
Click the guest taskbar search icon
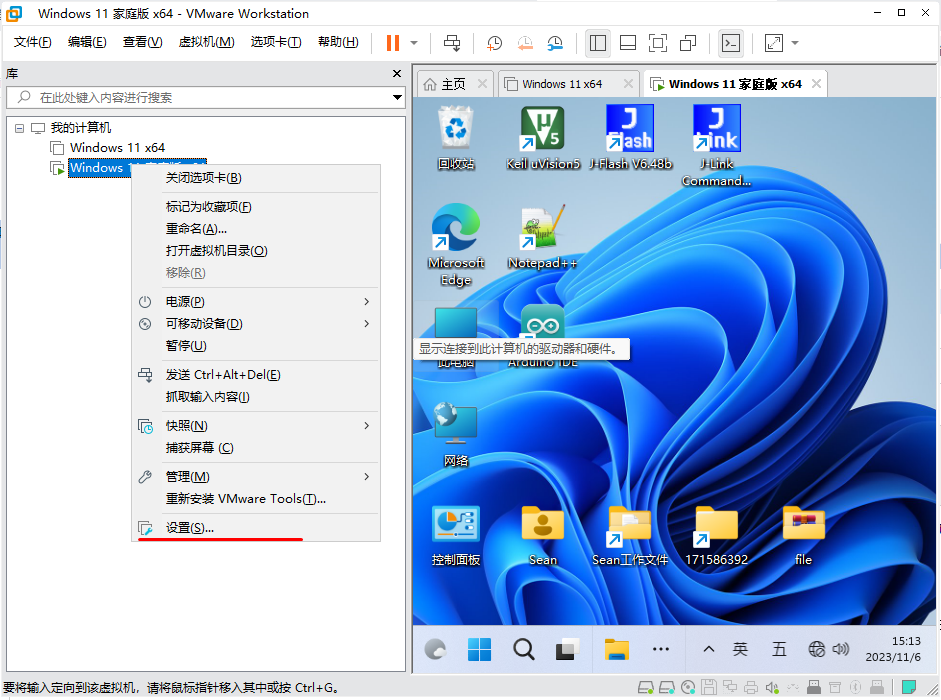pyautogui.click(x=524, y=649)
